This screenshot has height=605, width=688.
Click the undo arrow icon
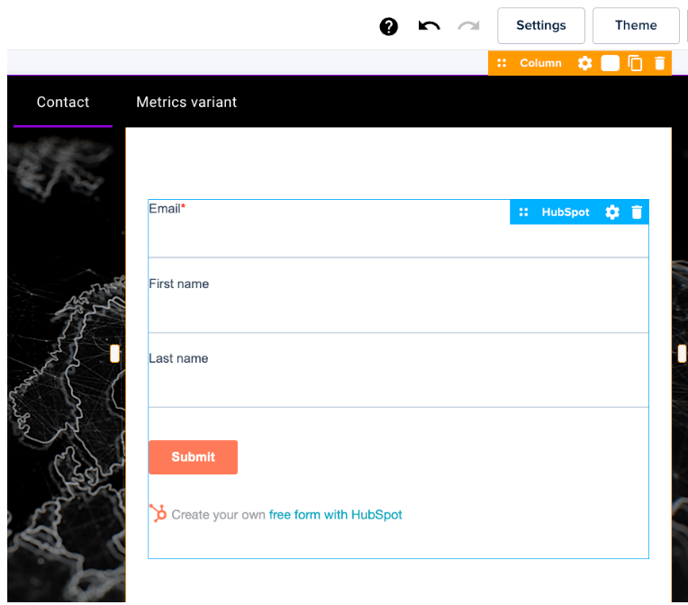(x=429, y=26)
